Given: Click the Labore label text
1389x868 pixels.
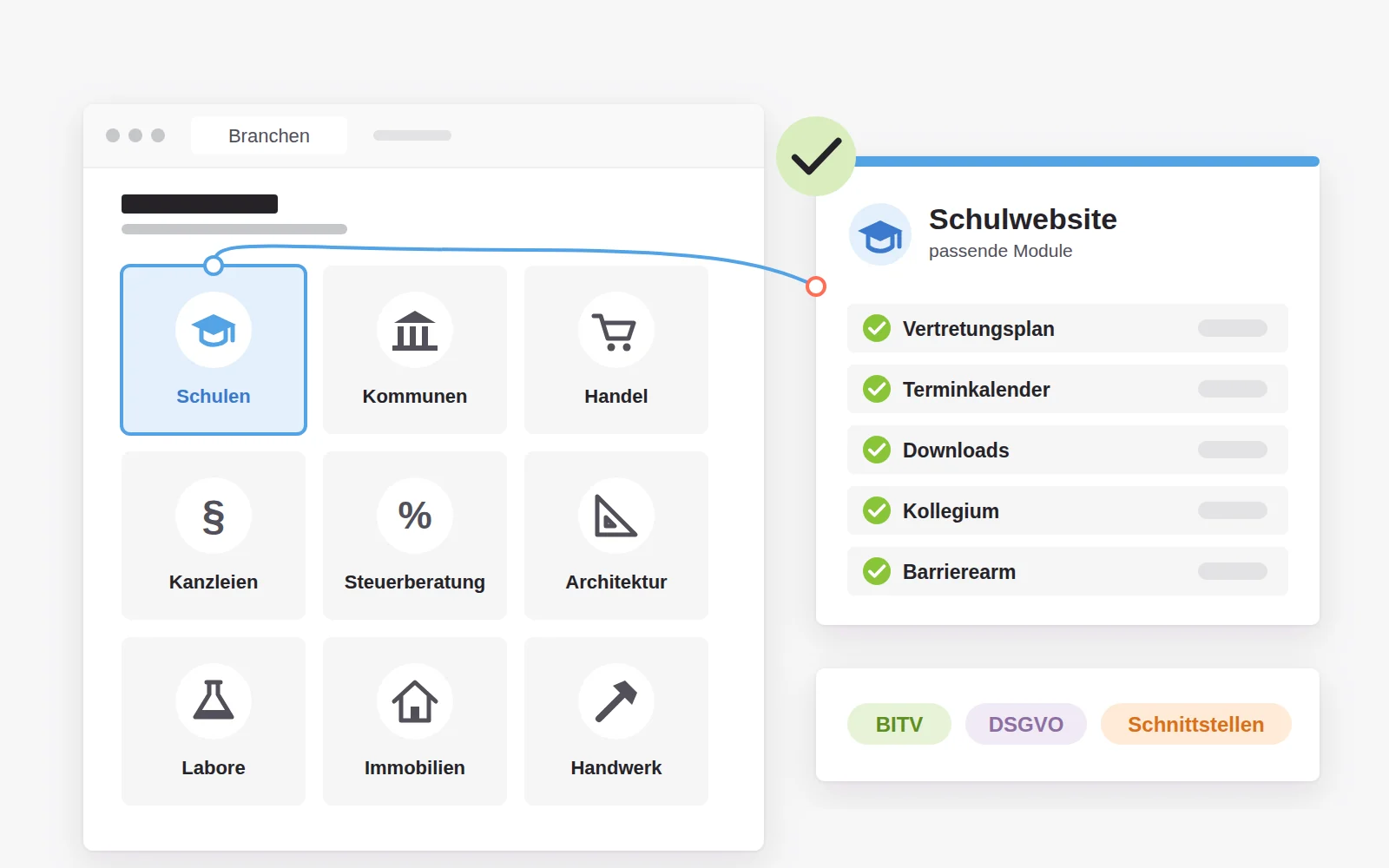Looking at the screenshot, I should pos(214,767).
